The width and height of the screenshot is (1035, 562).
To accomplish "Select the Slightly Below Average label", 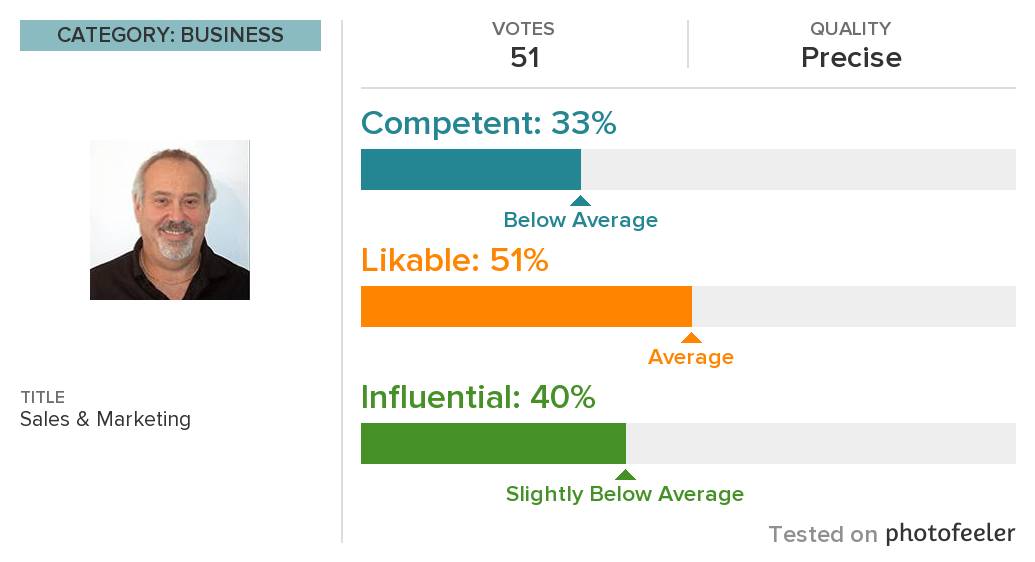I will (x=624, y=494).
